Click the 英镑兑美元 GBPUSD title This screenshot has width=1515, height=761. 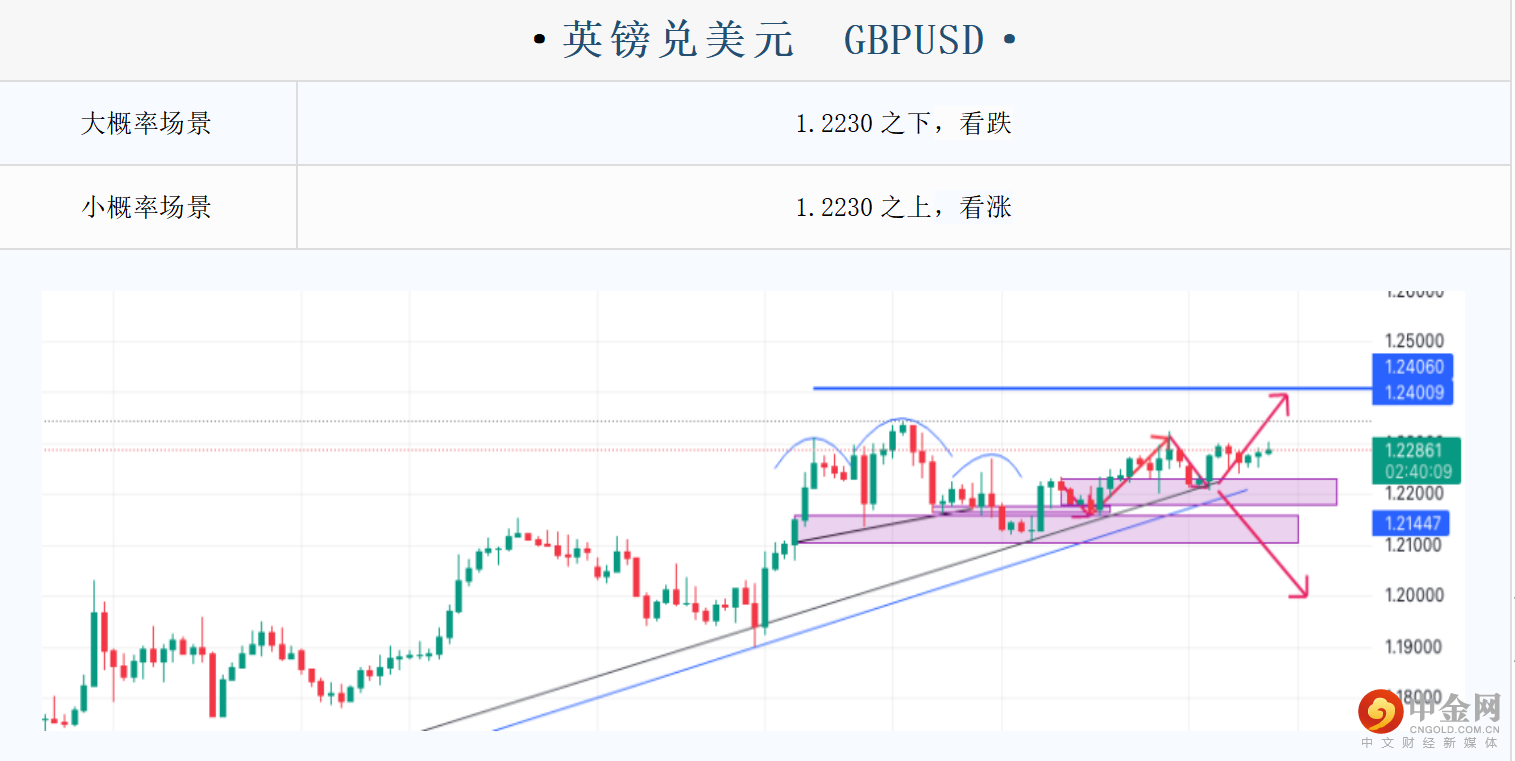pyautogui.click(x=776, y=41)
